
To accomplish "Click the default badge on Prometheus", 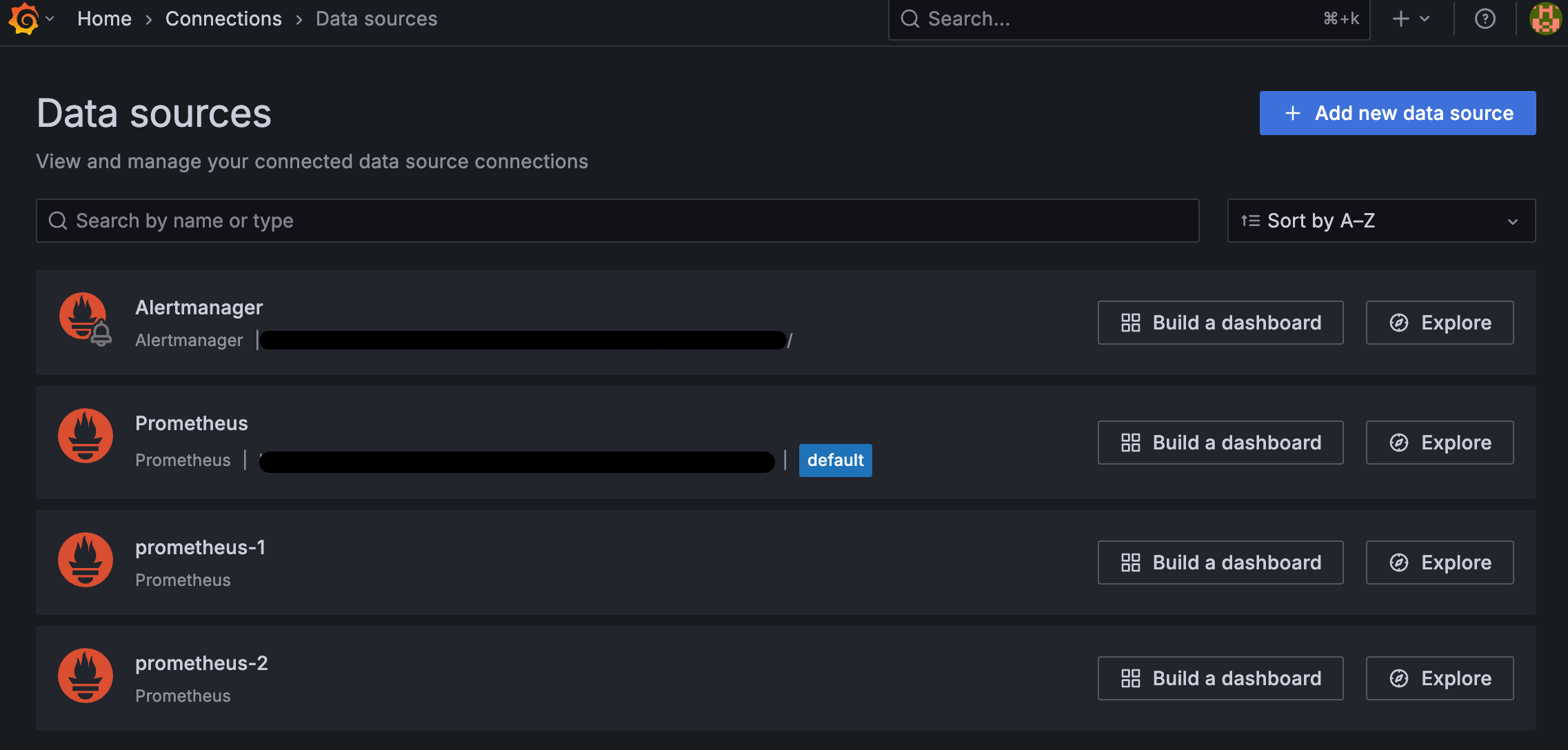I will 835,460.
